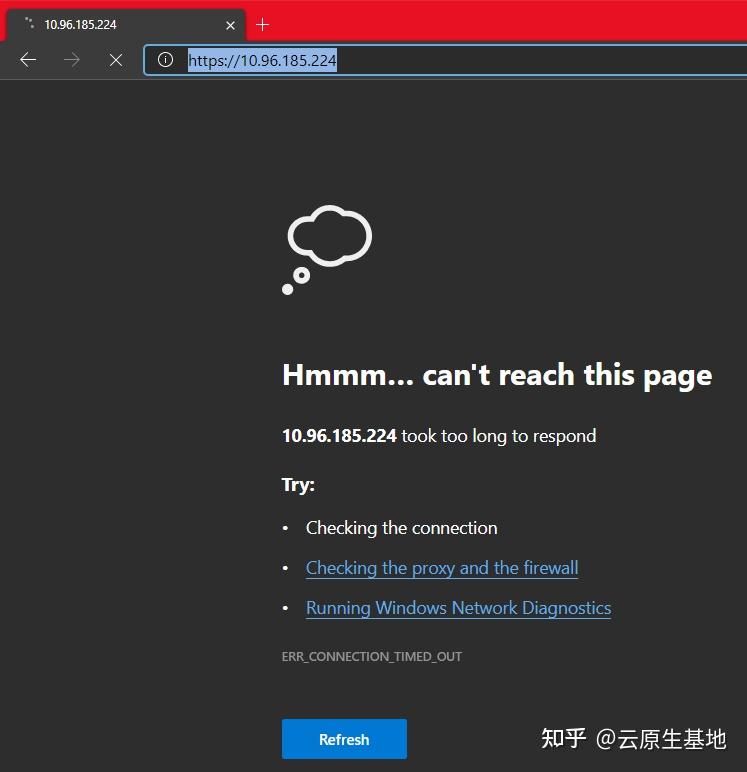Click the Refresh button
This screenshot has height=772, width=747.
click(x=344, y=739)
